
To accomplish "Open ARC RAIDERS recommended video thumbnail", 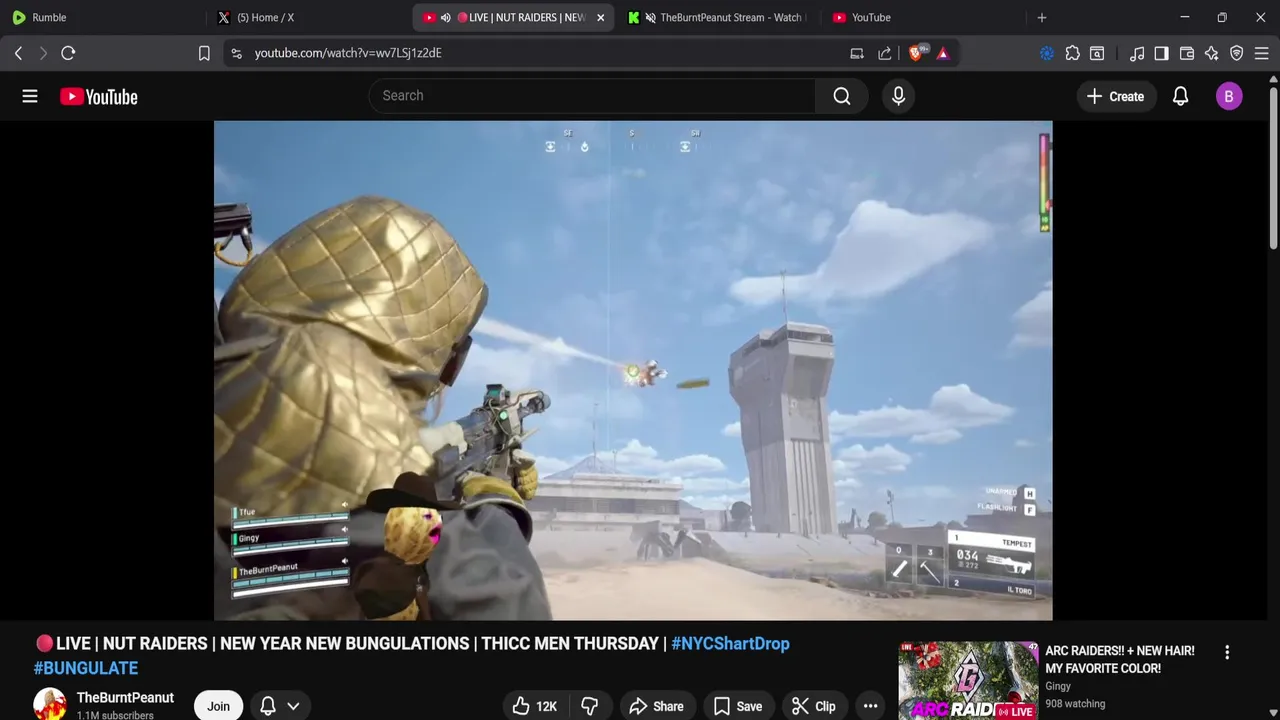I will pos(968,681).
